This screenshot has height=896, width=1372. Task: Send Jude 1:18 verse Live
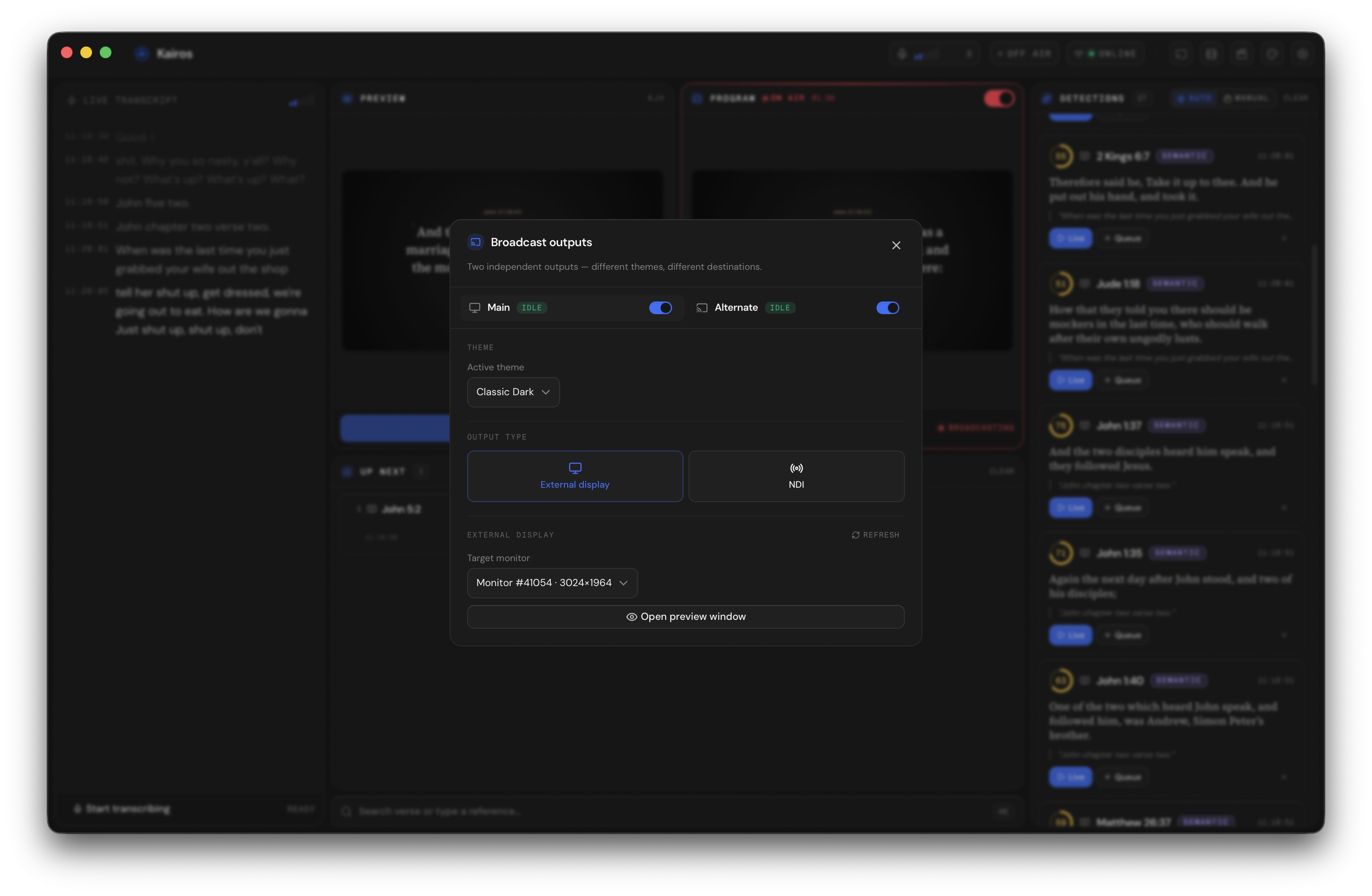(1070, 380)
